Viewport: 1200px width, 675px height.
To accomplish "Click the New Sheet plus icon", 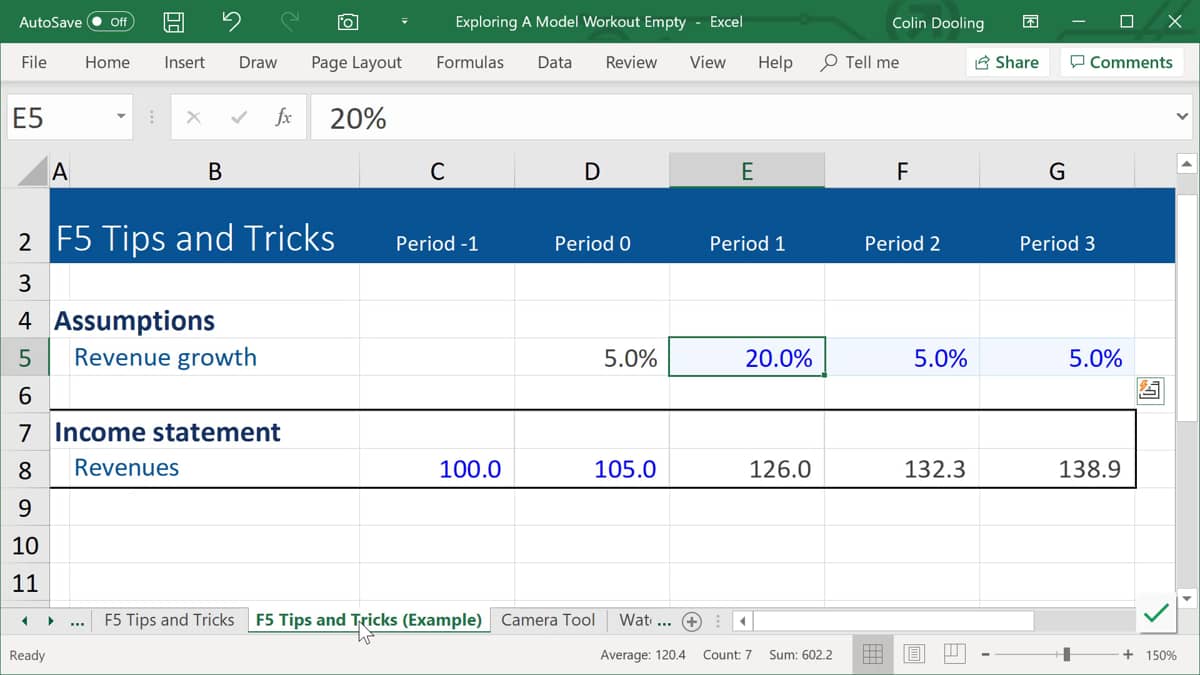I will tap(691, 621).
